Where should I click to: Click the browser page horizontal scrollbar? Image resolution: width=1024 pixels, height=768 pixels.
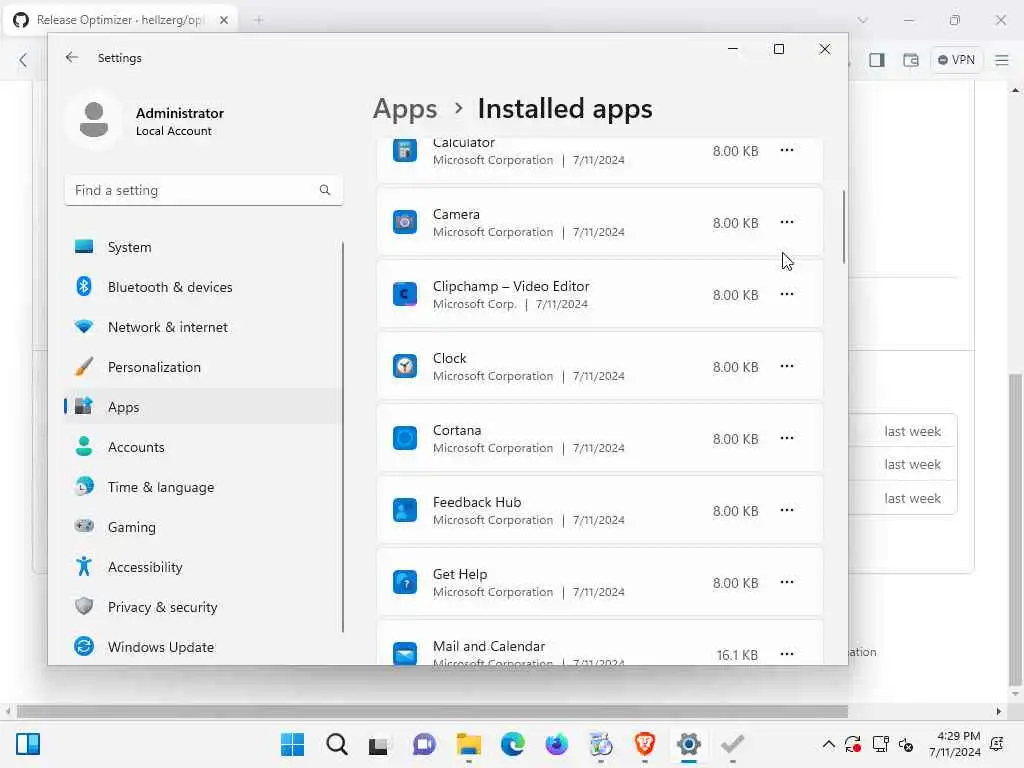432,711
